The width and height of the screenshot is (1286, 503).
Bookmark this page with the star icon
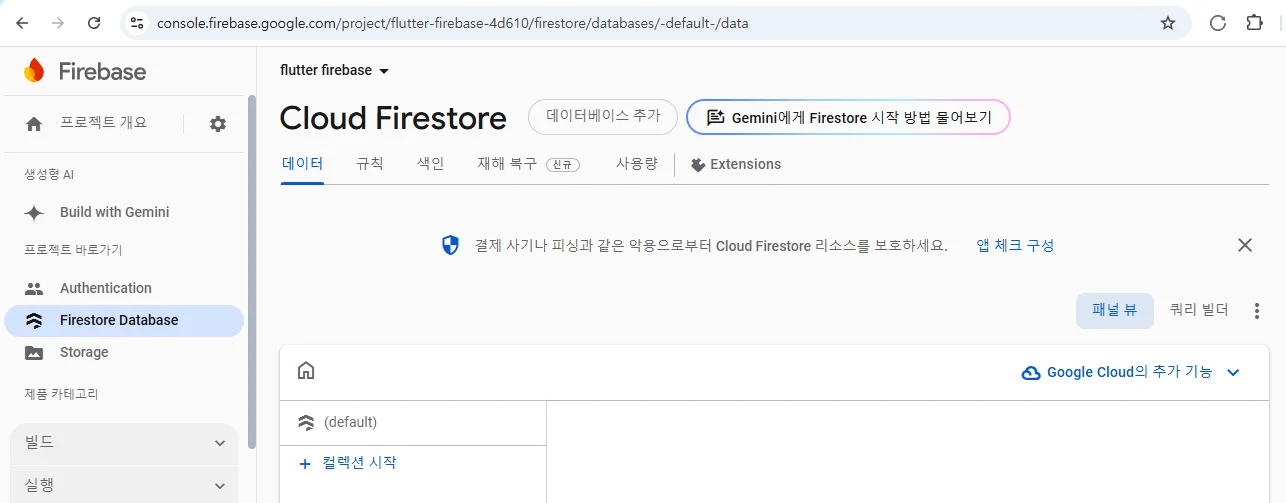click(1167, 23)
